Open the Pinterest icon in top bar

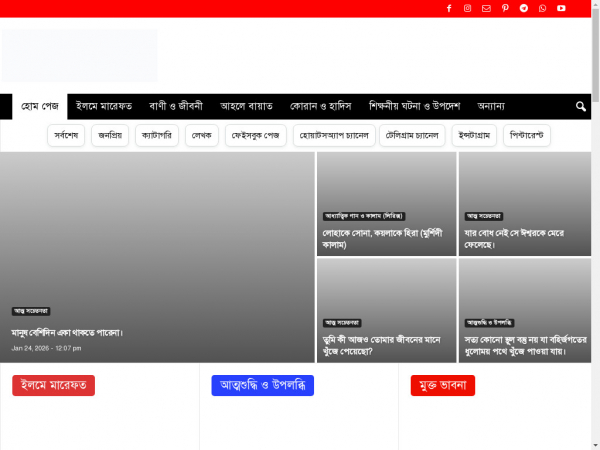[505, 9]
